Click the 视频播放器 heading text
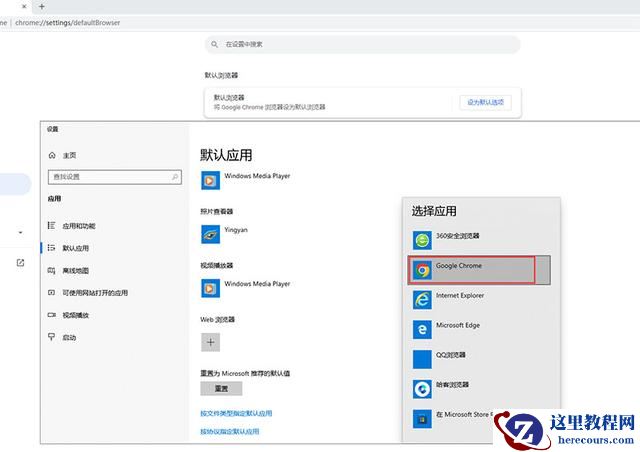The width and height of the screenshot is (640, 452). coord(217,265)
